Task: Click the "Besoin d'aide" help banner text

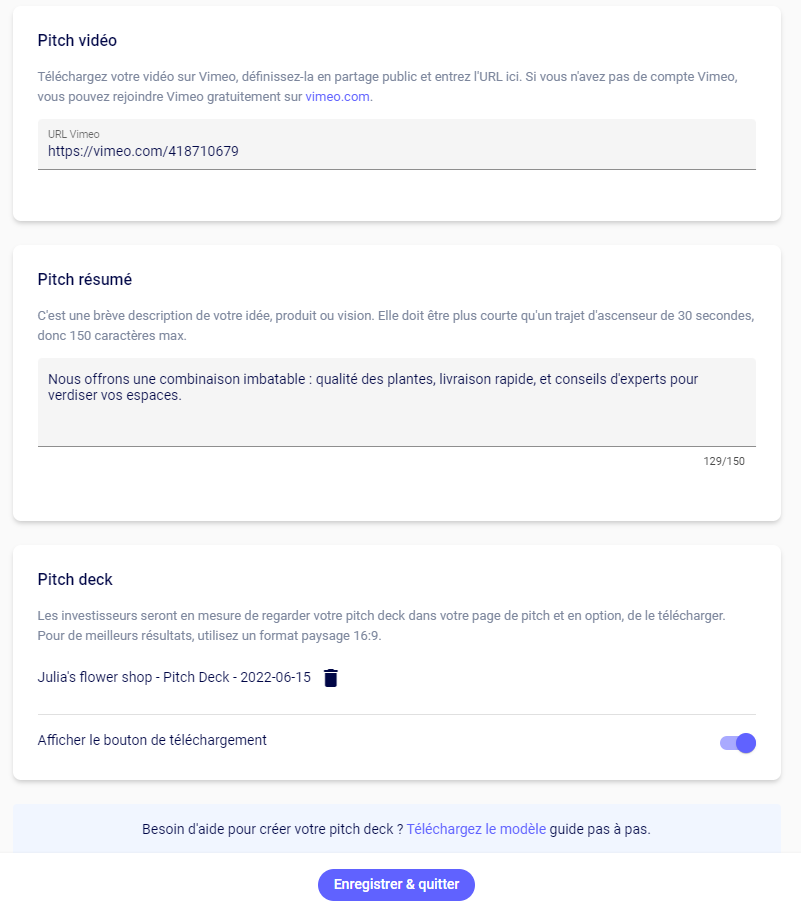Action: pos(272,829)
